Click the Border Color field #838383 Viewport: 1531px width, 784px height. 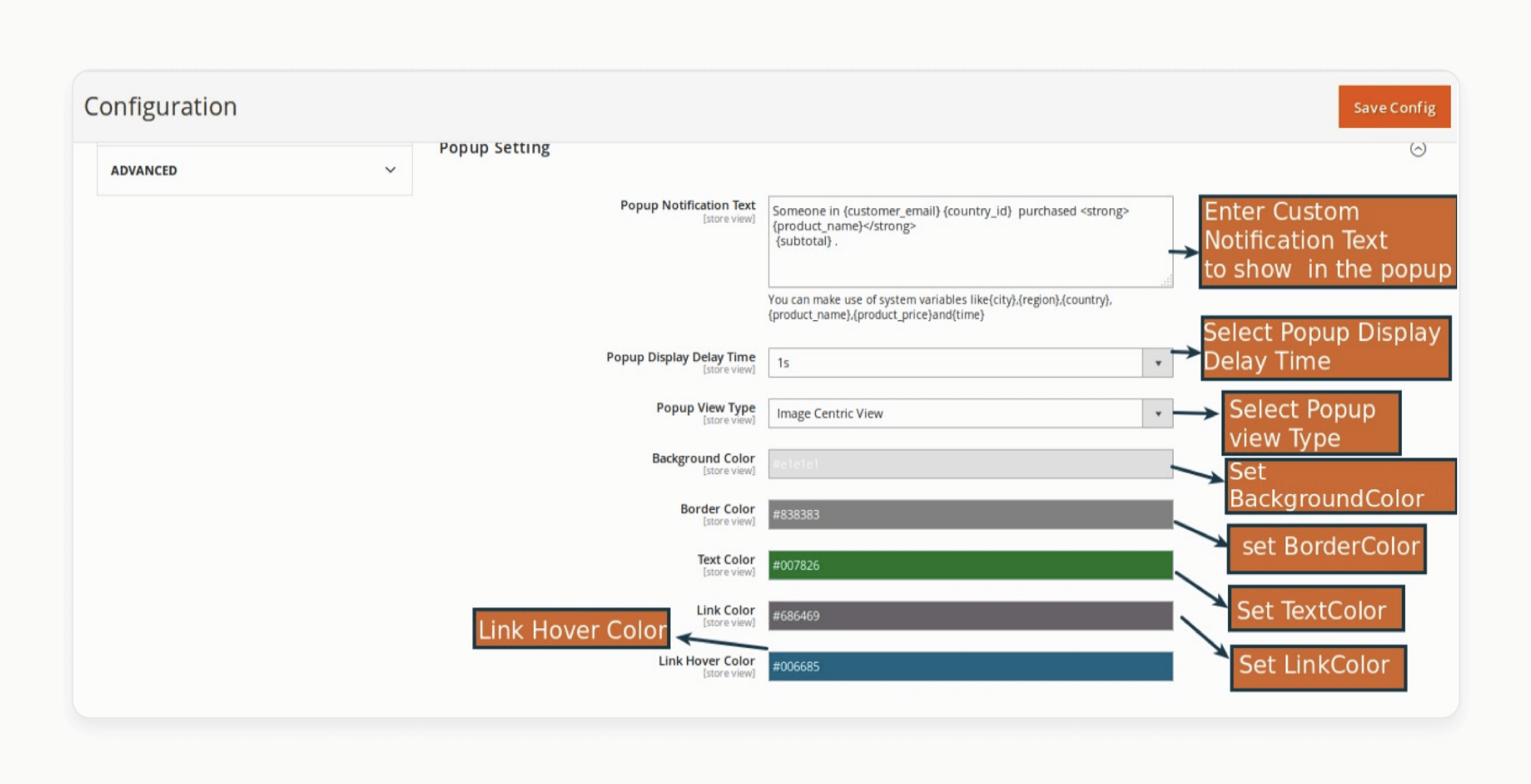tap(970, 515)
